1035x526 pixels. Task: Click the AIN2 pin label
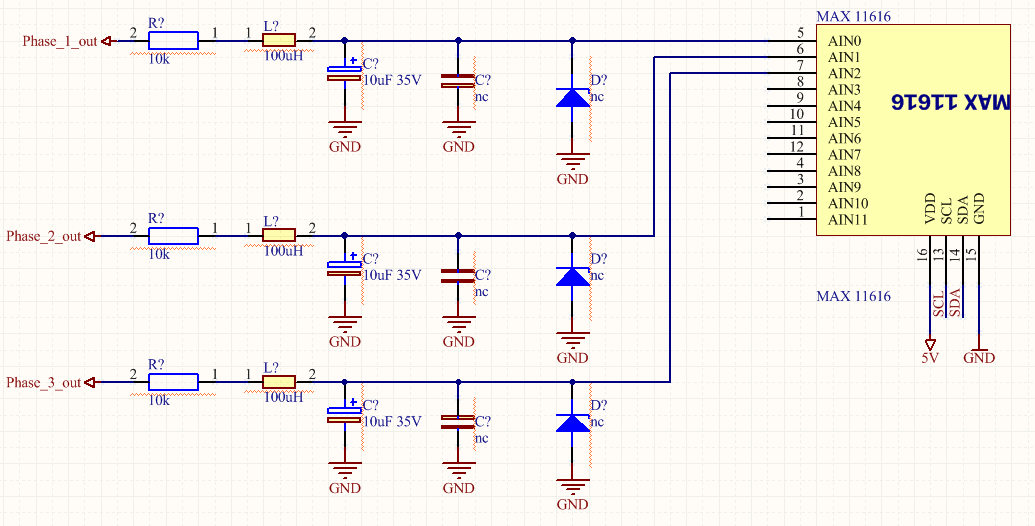844,73
